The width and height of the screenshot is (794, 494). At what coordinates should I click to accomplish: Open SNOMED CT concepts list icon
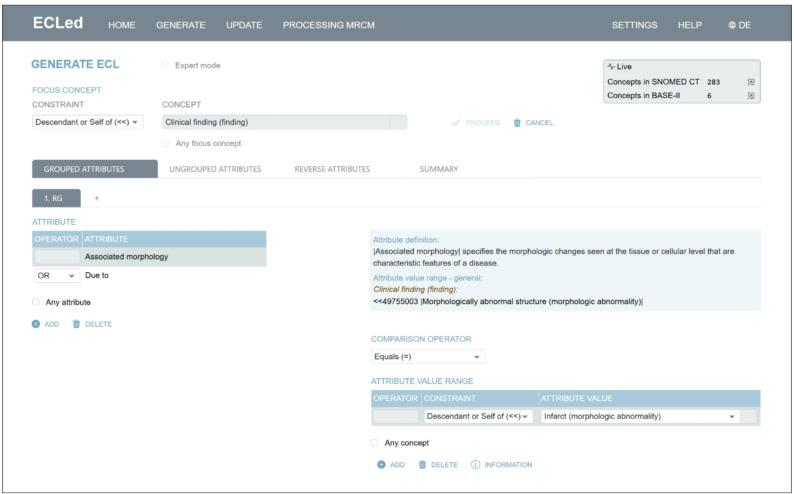pos(751,82)
